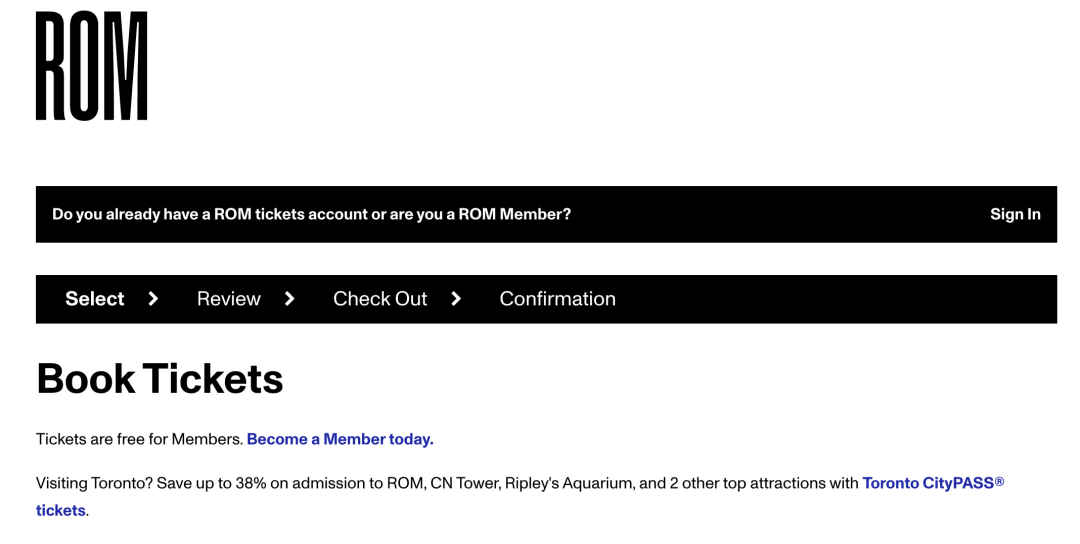
Task: Open the Sign In link
Action: [1015, 214]
